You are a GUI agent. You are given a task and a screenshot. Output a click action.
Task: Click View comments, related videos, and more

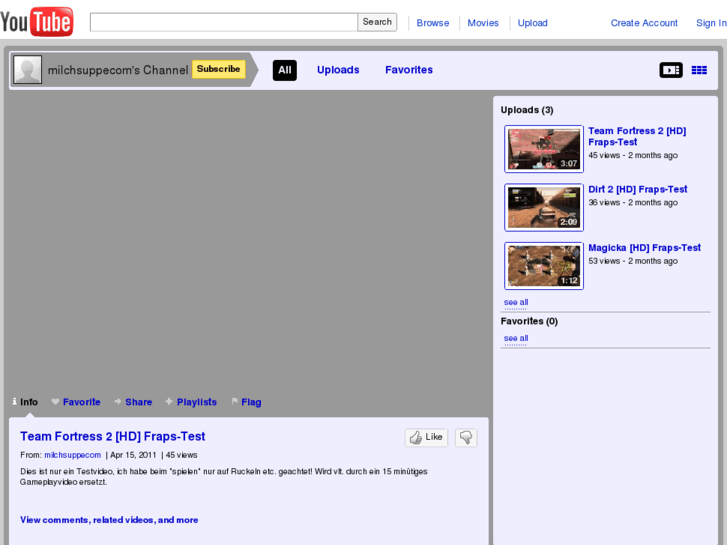coord(109,520)
